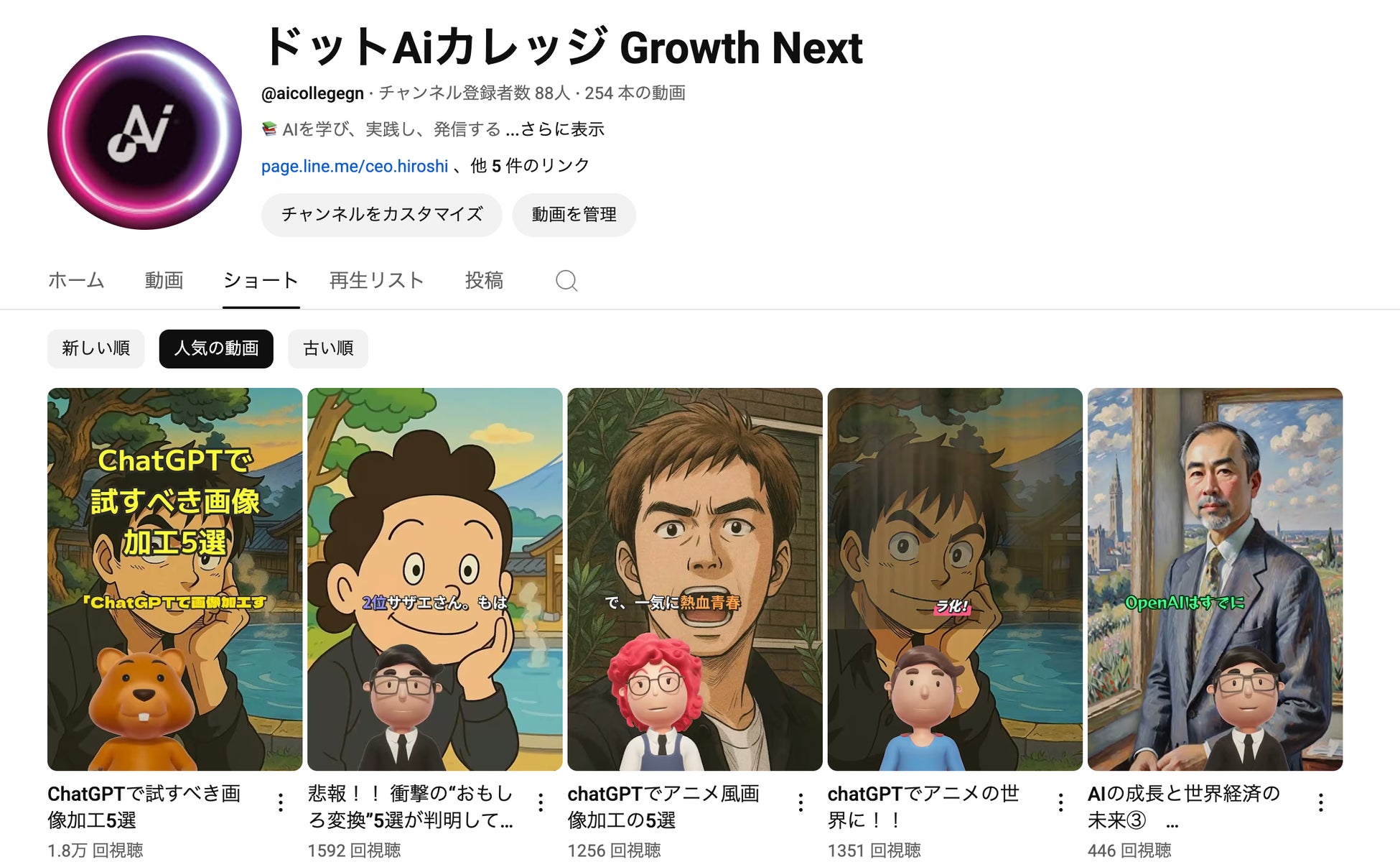Click the チャンネルをカスタマイズ button
Viewport: 1400px width, 867px height.
tap(381, 215)
